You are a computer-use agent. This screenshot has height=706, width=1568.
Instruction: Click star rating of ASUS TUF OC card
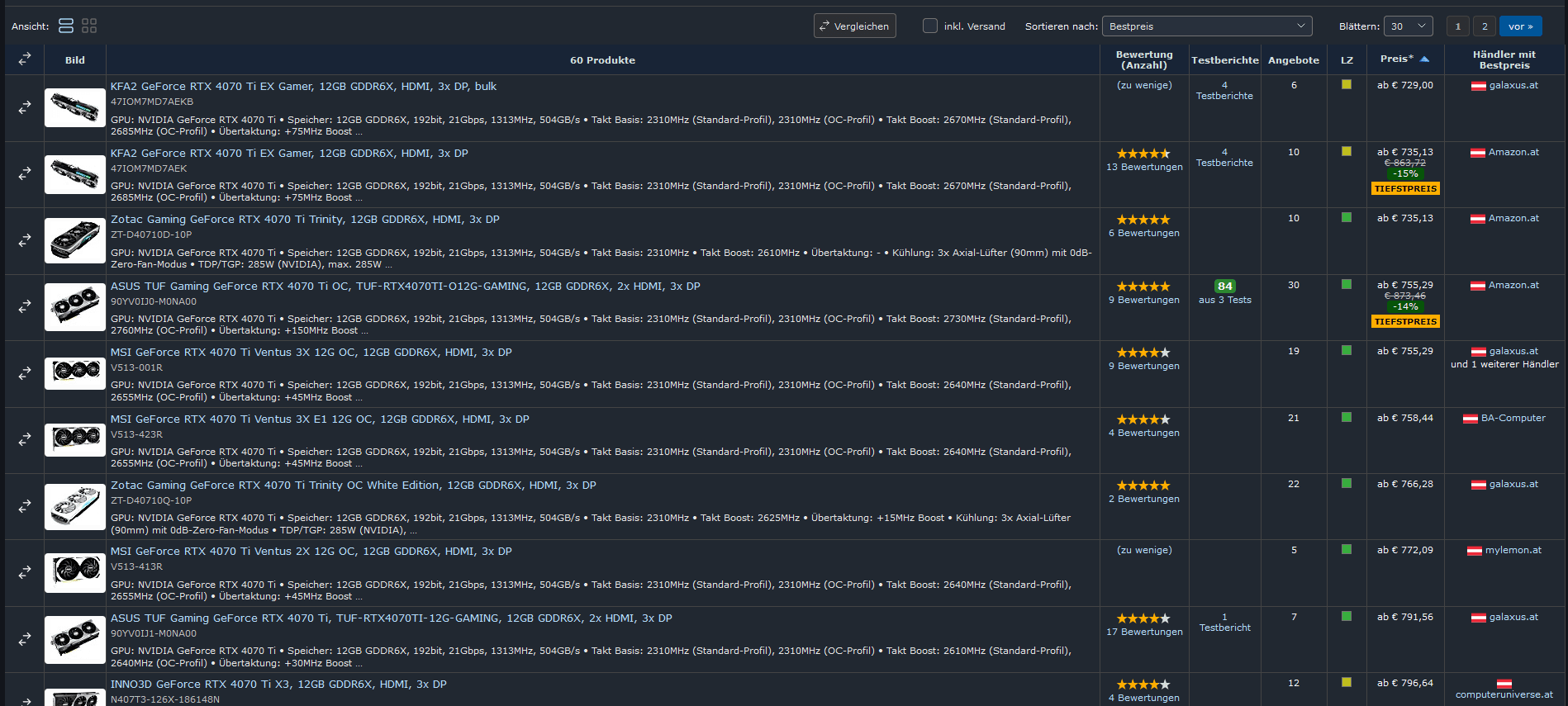coord(1143,287)
